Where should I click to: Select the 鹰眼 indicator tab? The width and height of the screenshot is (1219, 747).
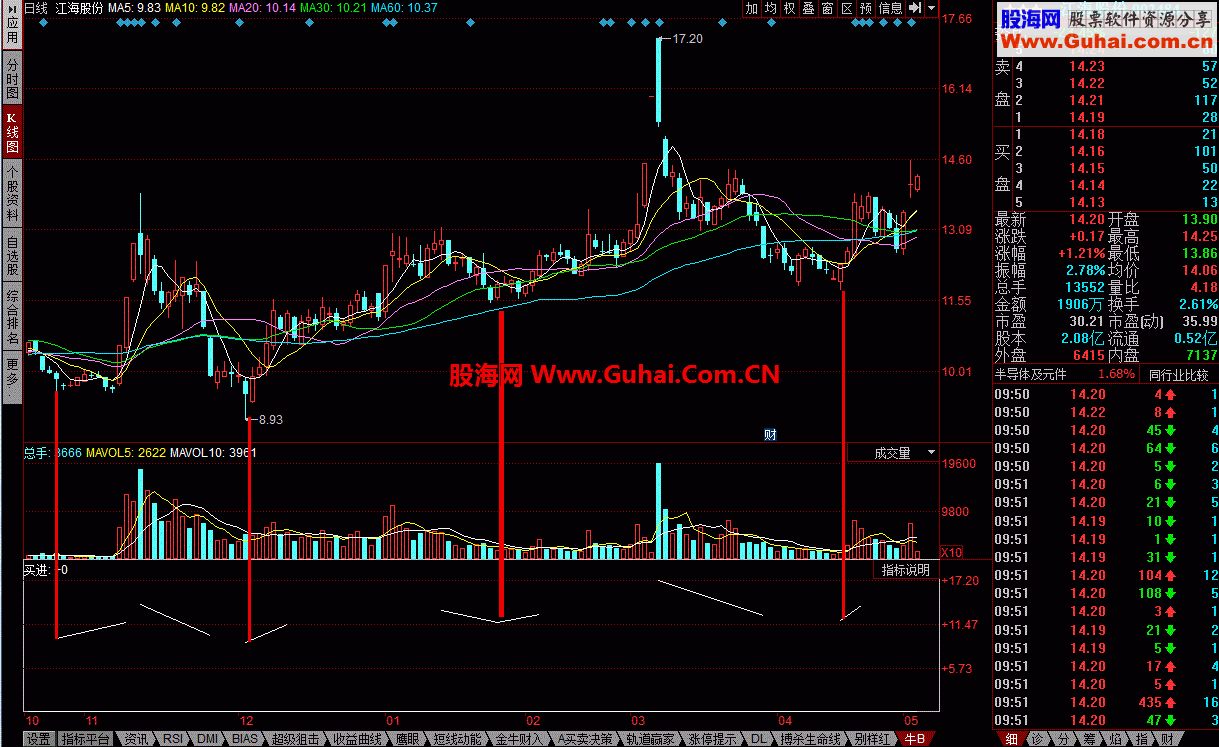coord(407,739)
